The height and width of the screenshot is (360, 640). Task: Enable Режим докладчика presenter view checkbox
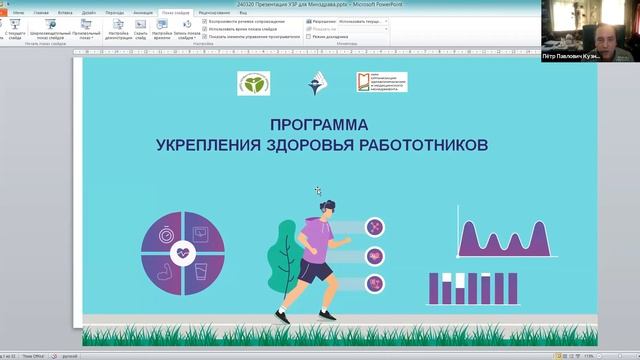click(x=309, y=37)
